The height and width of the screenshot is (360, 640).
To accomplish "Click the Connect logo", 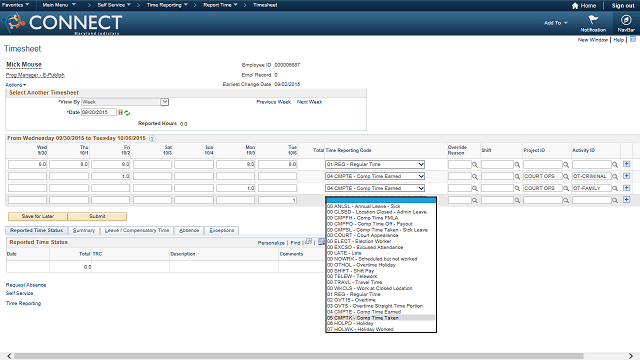I will point(62,23).
